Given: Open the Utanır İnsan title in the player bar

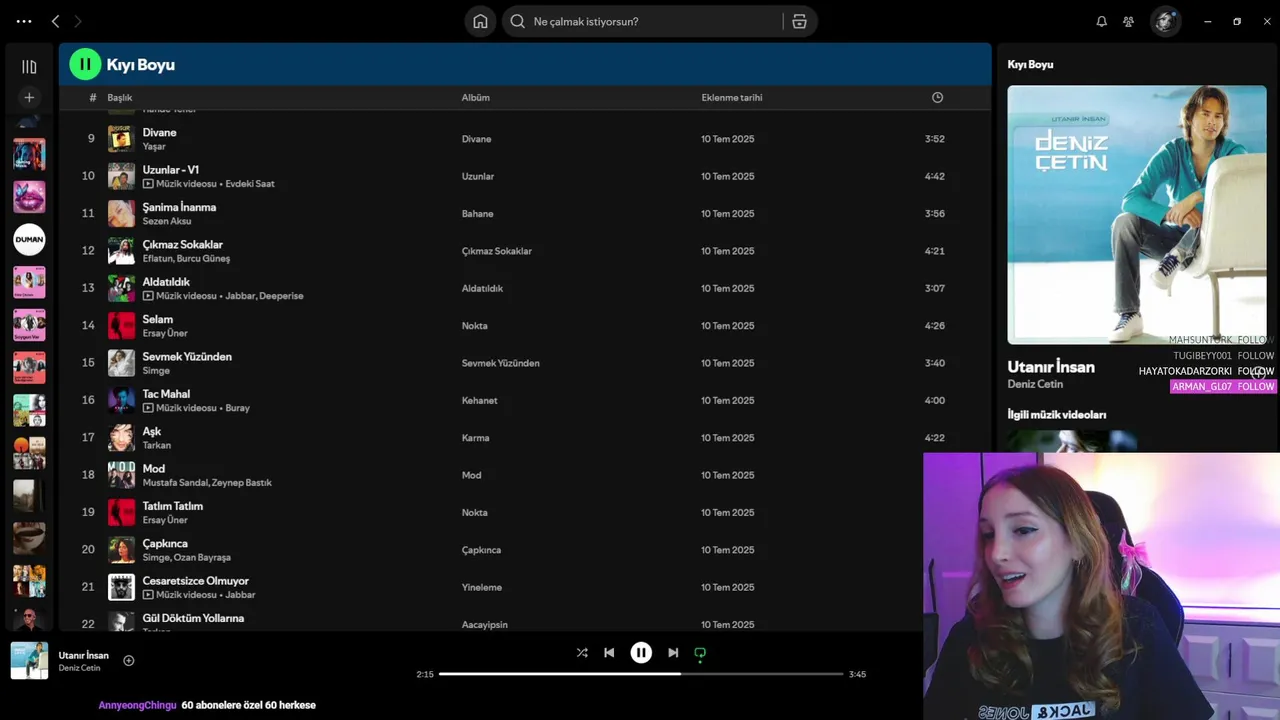Looking at the screenshot, I should tap(84, 655).
